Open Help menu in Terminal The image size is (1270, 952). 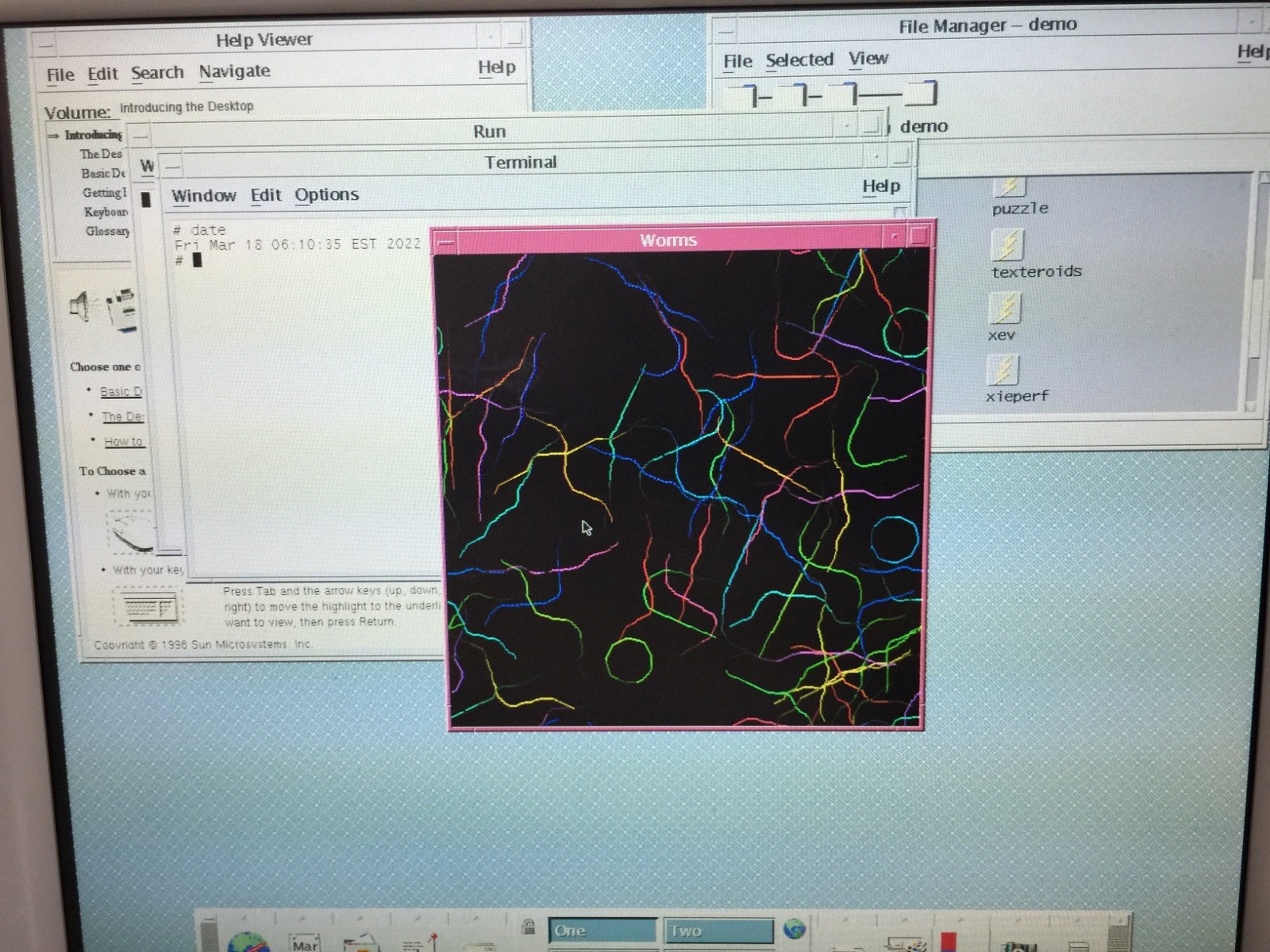point(881,186)
